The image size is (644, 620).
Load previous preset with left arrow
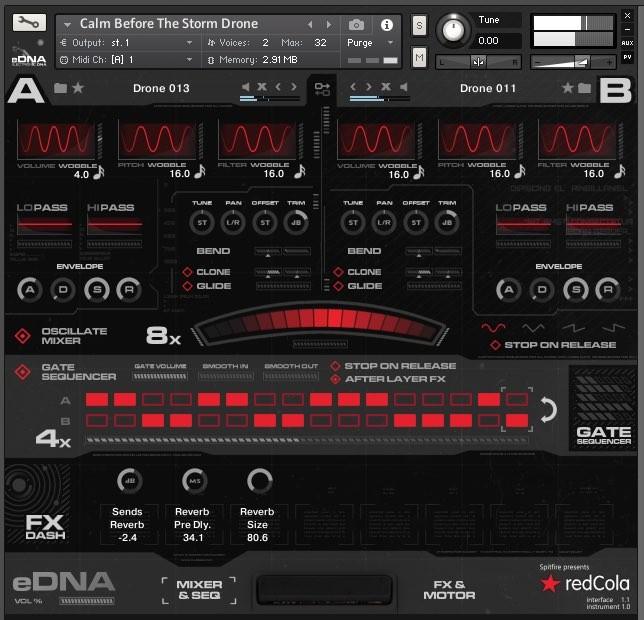(310, 25)
